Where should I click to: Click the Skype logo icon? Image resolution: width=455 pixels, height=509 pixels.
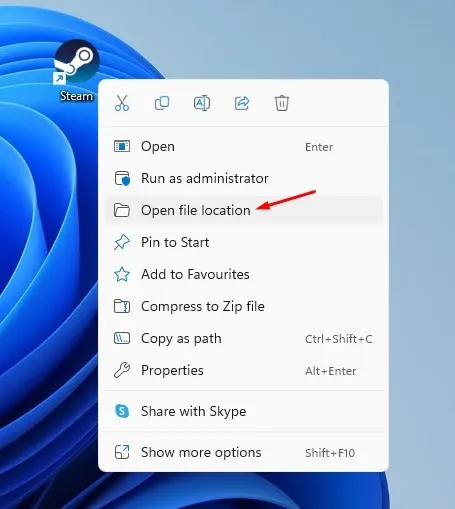click(122, 411)
